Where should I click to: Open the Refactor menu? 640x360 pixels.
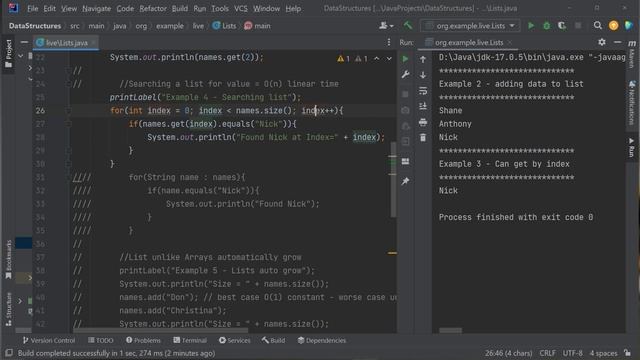[153, 8]
